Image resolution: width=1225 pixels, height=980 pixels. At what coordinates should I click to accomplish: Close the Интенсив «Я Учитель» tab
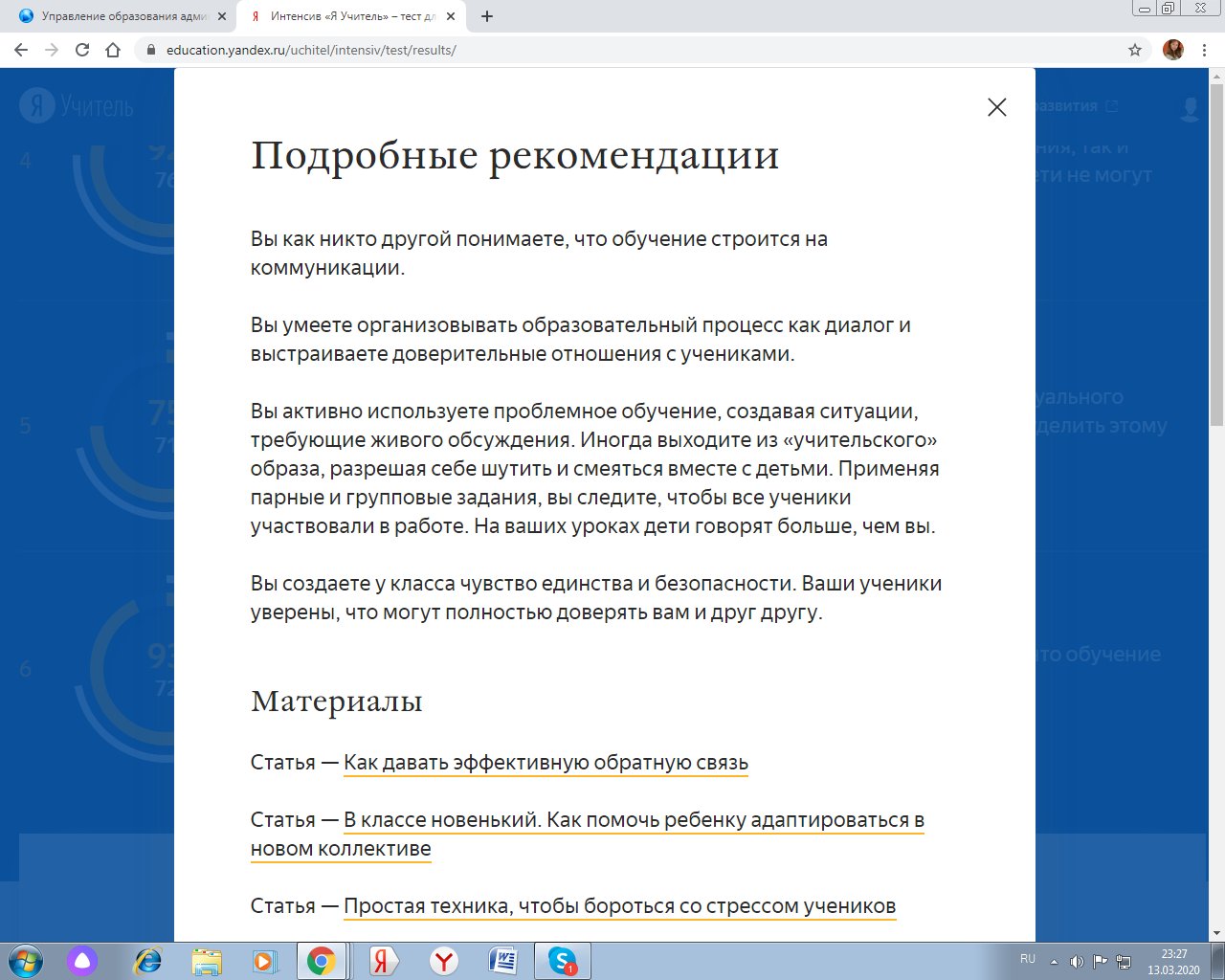click(451, 16)
